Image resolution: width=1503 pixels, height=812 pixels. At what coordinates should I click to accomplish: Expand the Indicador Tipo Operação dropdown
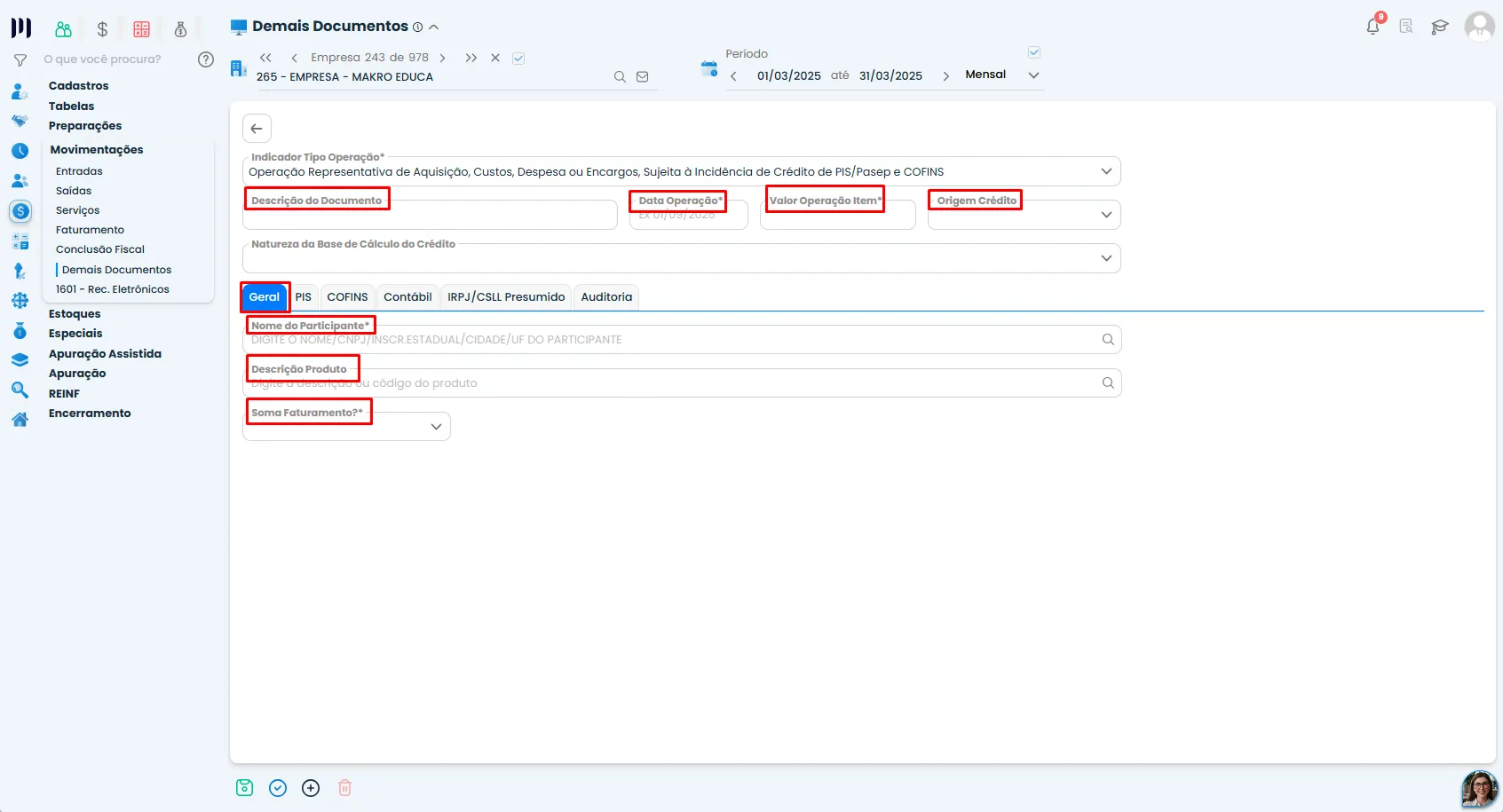(1106, 171)
